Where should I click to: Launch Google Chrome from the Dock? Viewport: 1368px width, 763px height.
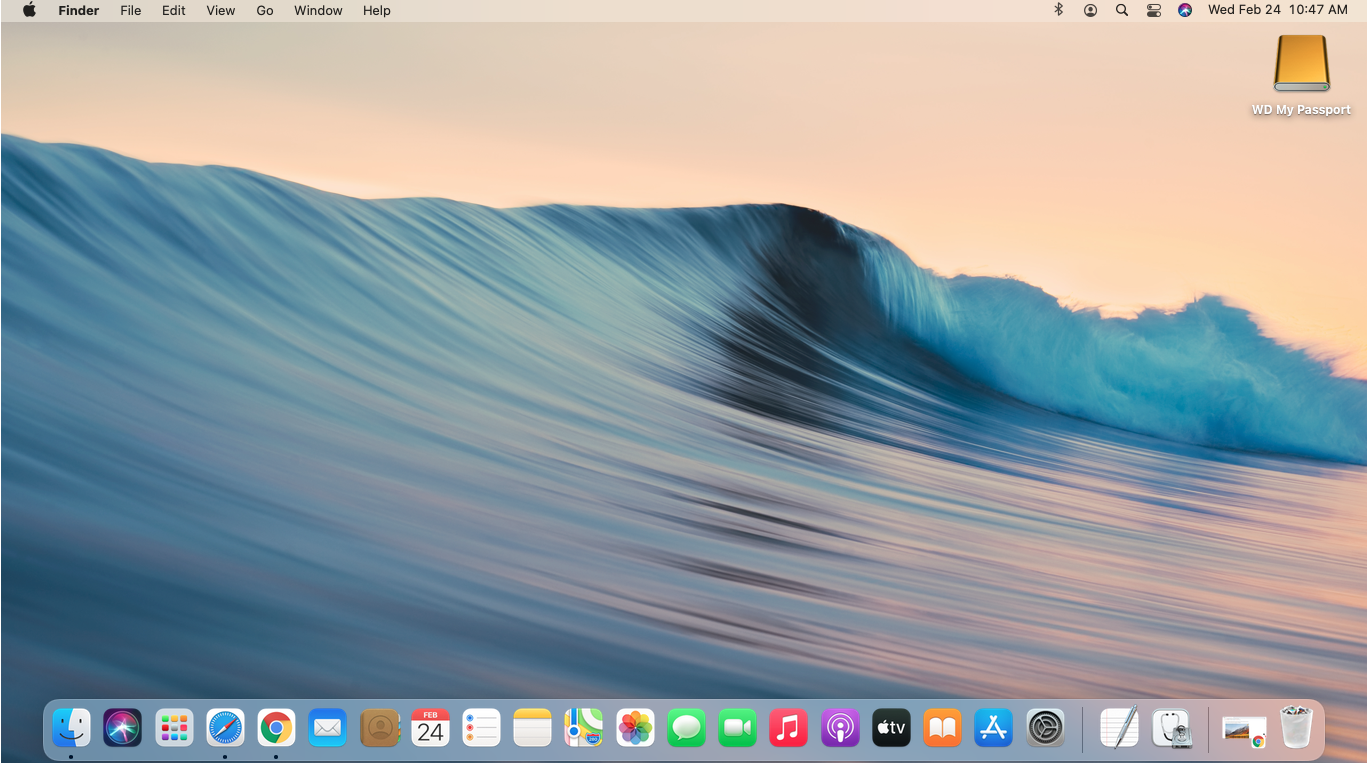tap(276, 727)
